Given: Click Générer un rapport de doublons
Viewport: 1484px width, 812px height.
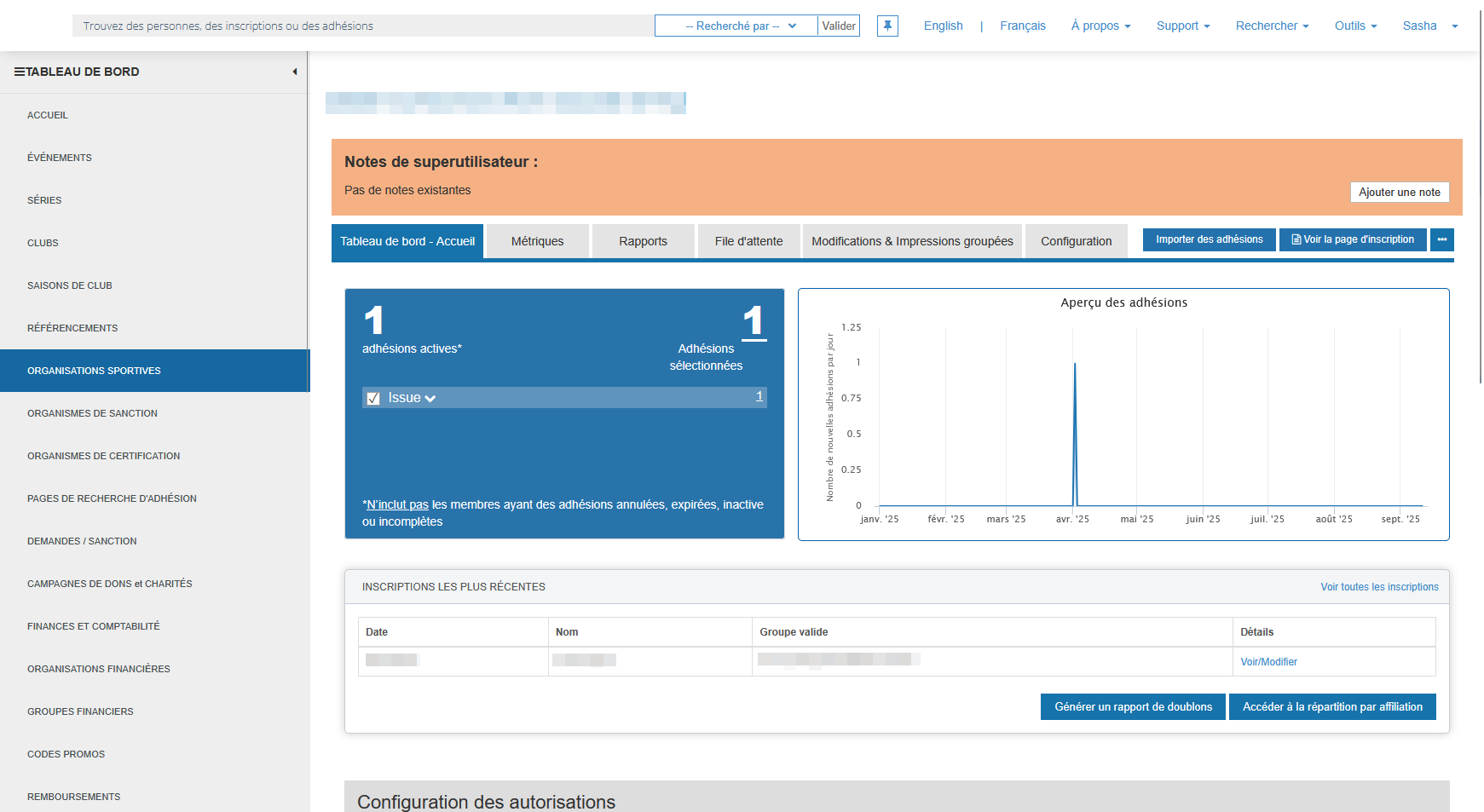Looking at the screenshot, I should [1133, 706].
